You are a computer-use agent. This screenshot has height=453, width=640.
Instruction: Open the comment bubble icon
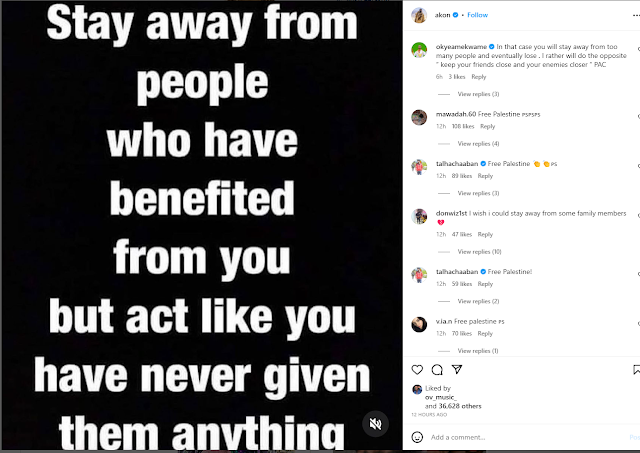point(437,370)
